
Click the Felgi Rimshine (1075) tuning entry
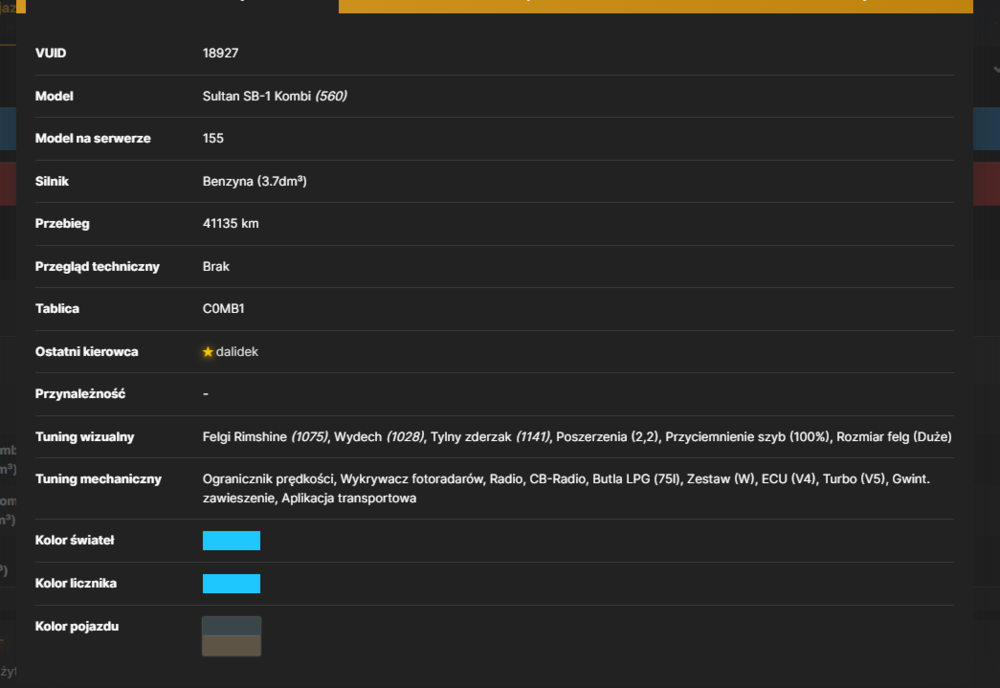(x=265, y=437)
